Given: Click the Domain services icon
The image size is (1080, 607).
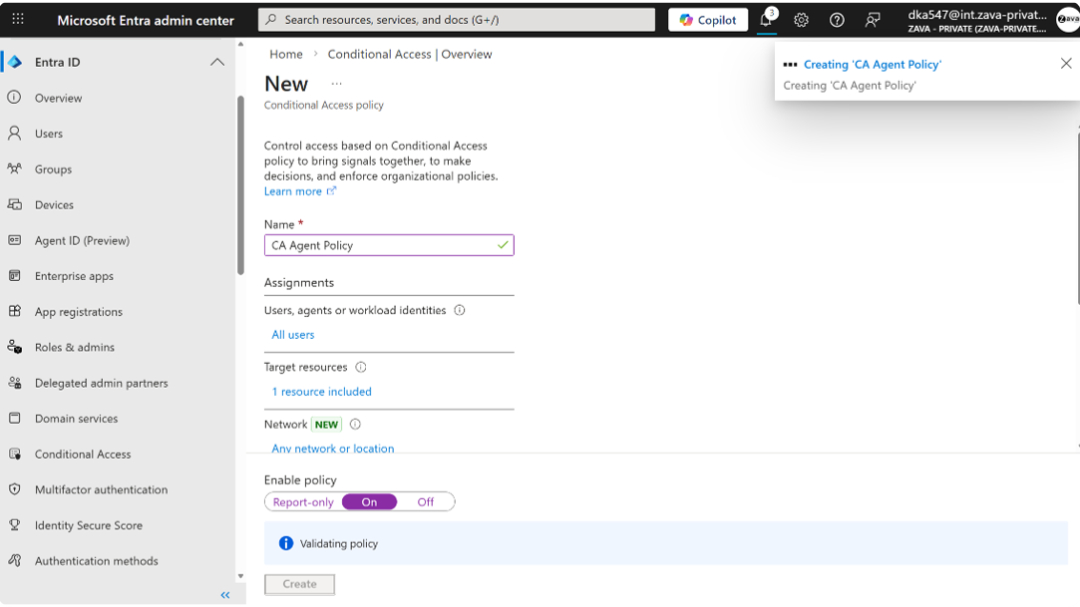Looking at the screenshot, I should pos(14,418).
